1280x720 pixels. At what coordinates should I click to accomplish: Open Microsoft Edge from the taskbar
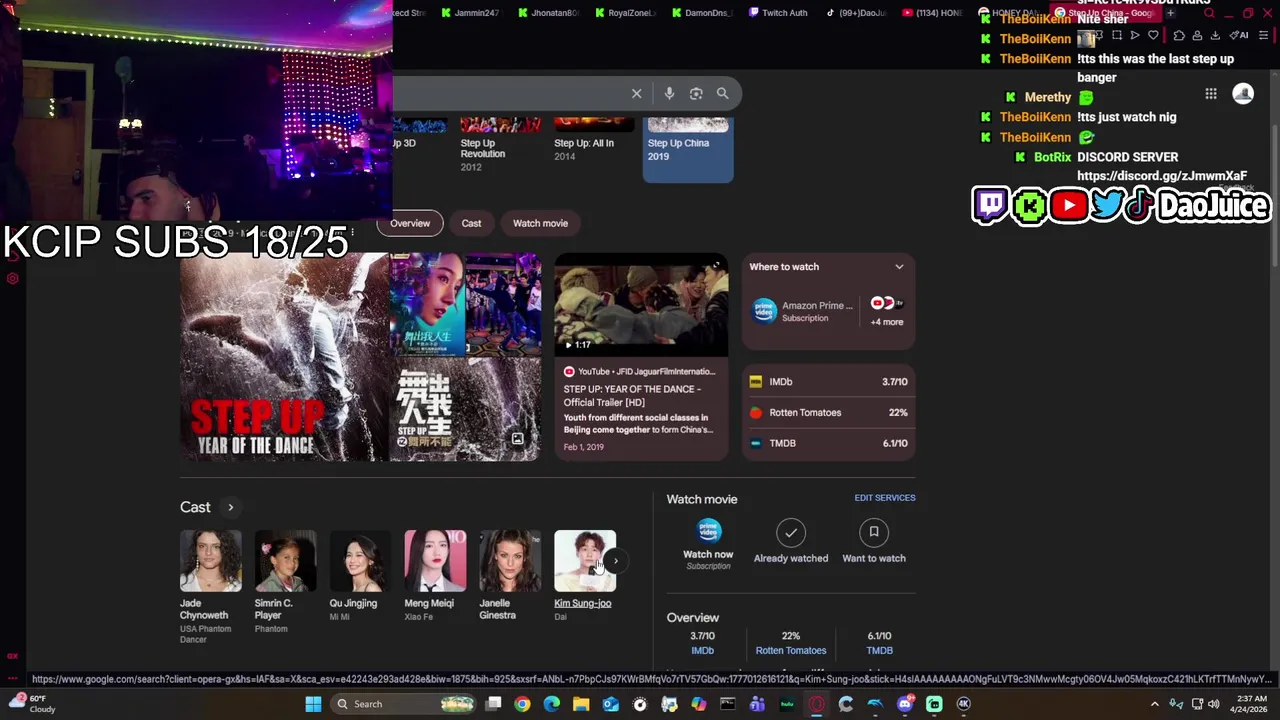551,704
